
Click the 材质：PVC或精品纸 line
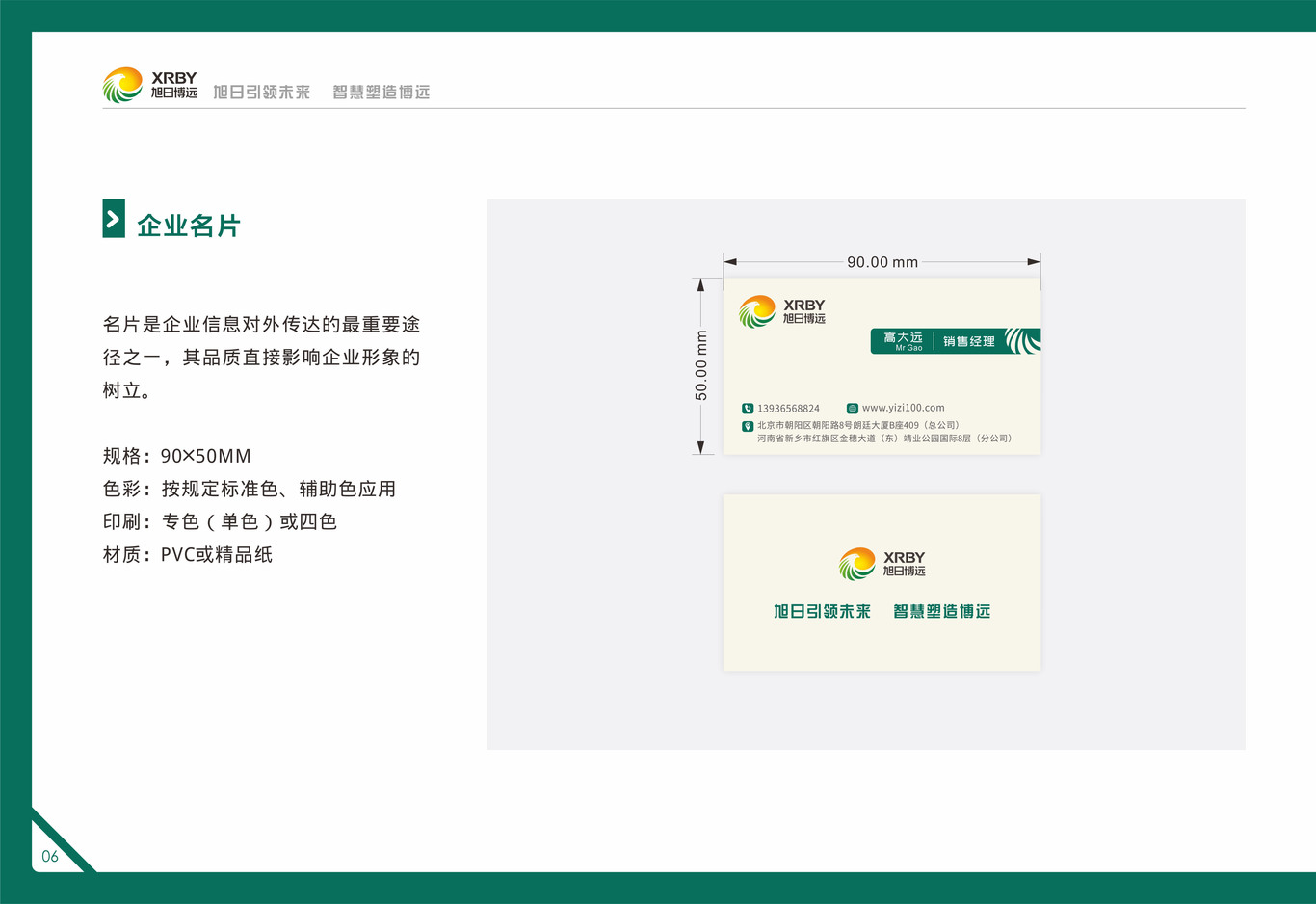pos(188,554)
